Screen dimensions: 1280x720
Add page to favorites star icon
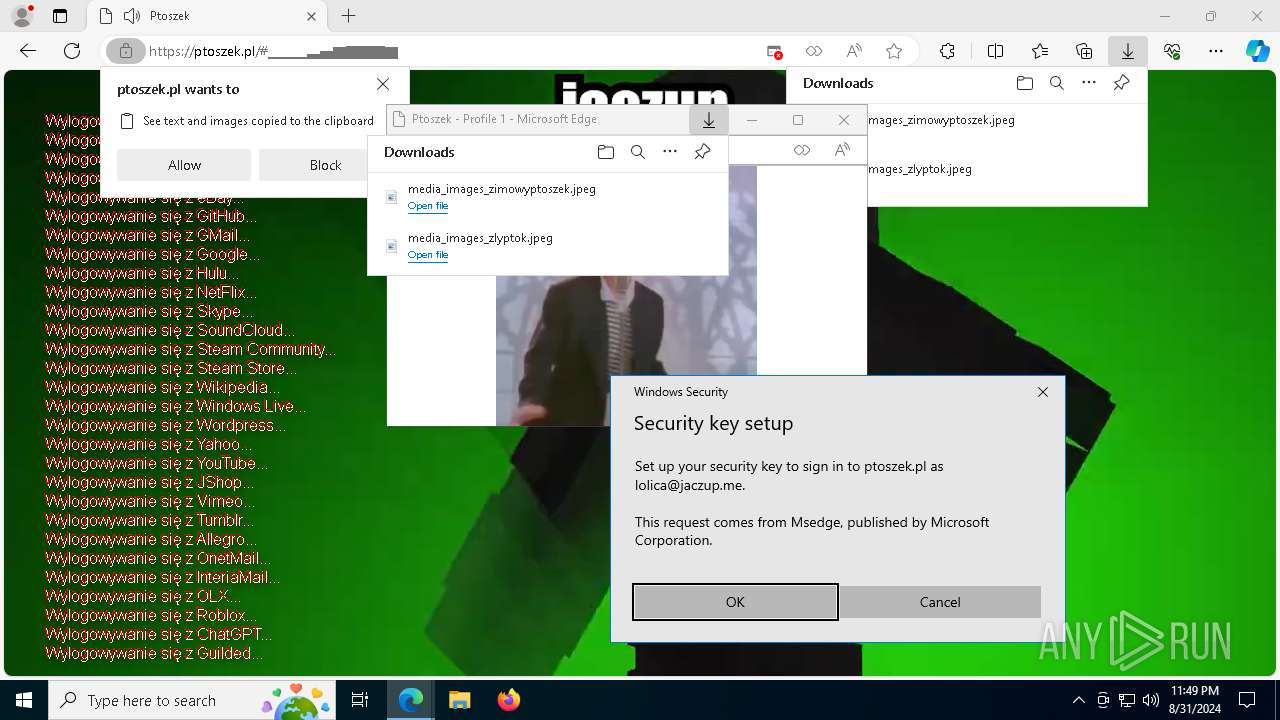point(894,51)
